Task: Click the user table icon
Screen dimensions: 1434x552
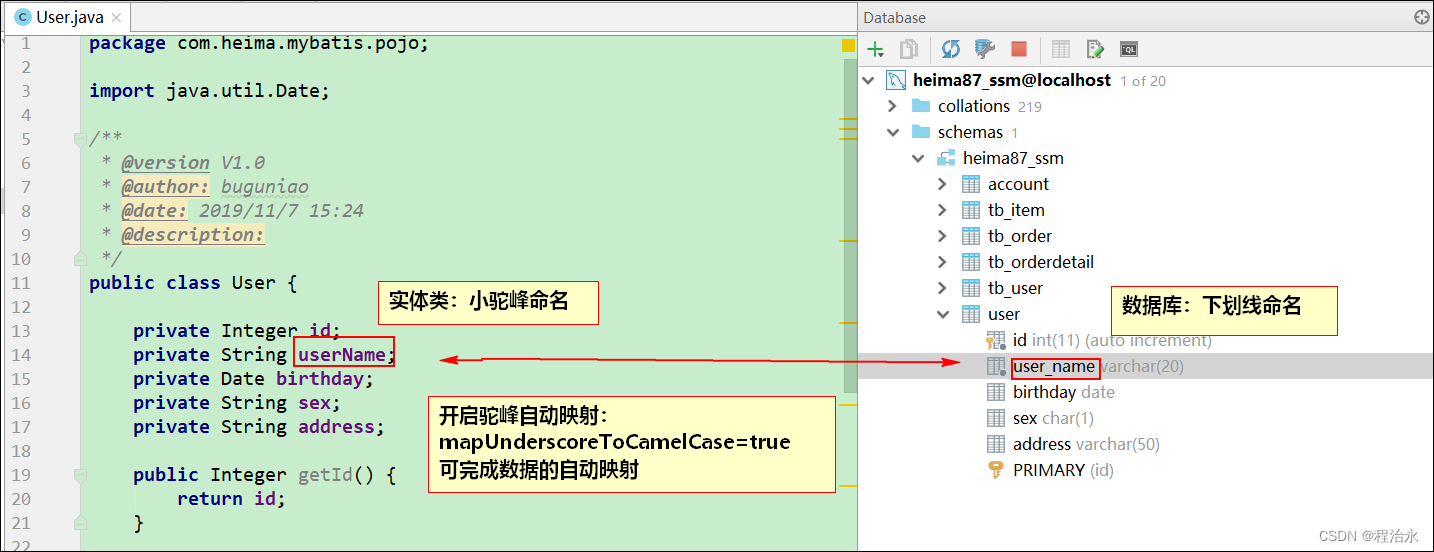Action: click(x=971, y=314)
